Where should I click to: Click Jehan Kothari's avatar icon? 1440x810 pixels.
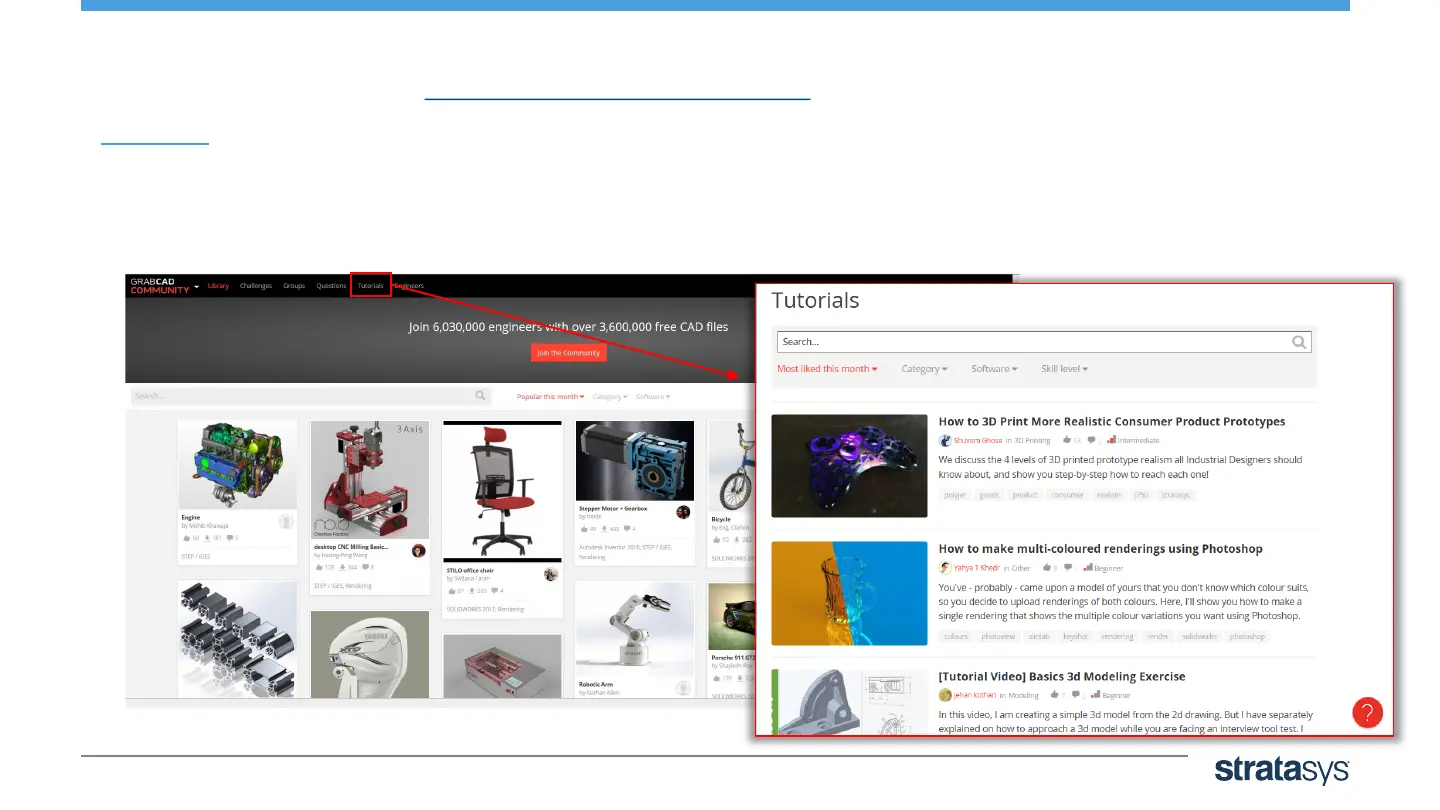(945, 695)
